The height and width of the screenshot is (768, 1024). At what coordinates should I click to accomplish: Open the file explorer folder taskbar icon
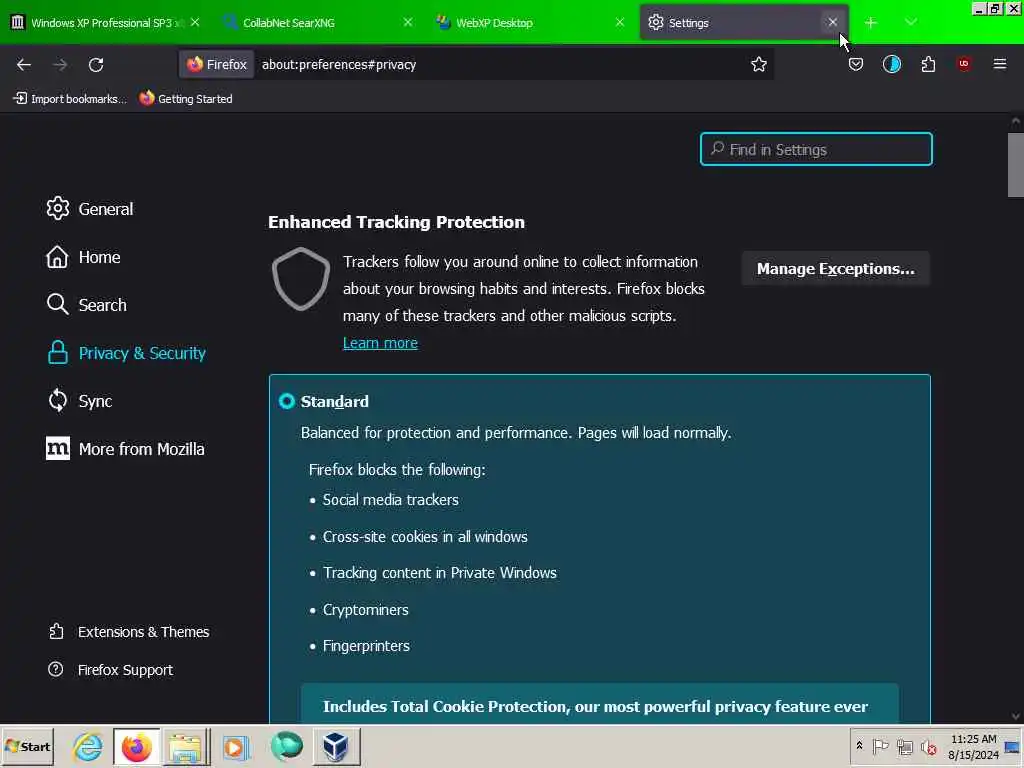[185, 746]
